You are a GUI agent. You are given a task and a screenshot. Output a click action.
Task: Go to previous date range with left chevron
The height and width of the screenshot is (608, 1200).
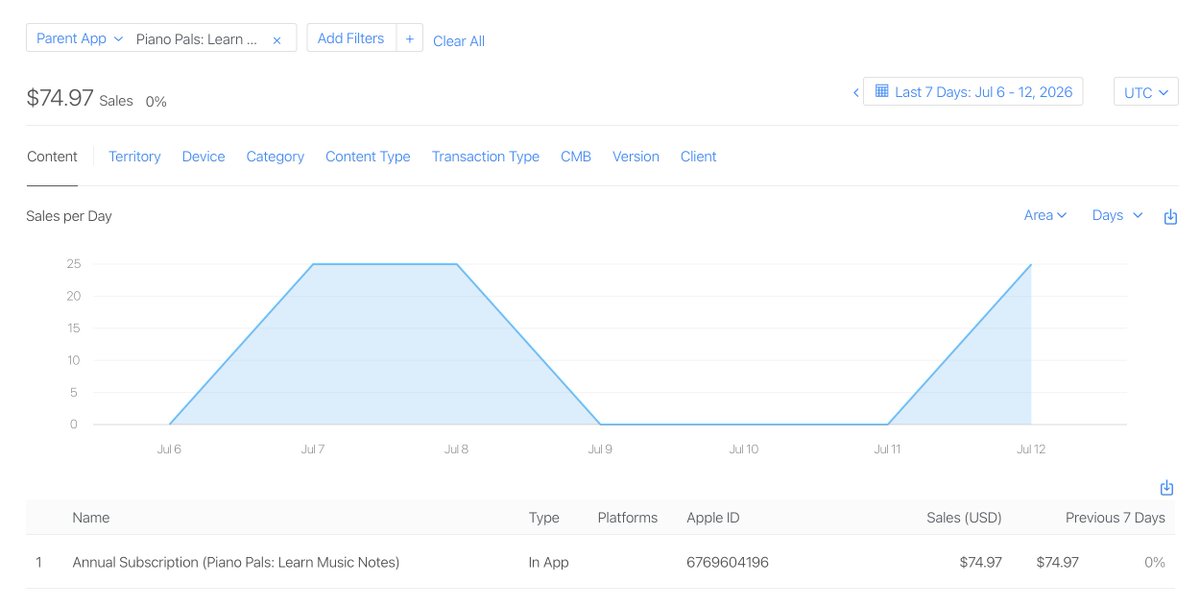(x=856, y=92)
